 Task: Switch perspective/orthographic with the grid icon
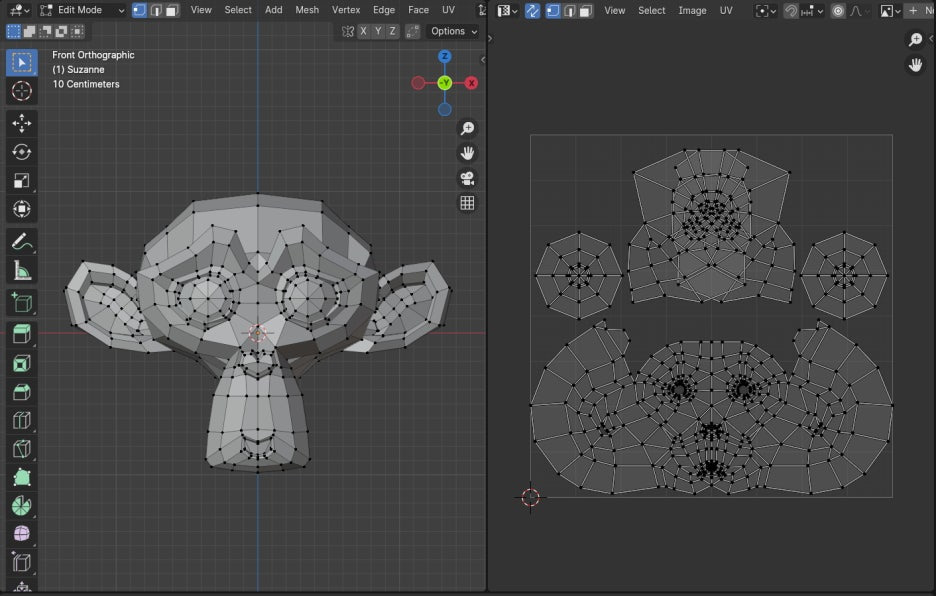(467, 203)
